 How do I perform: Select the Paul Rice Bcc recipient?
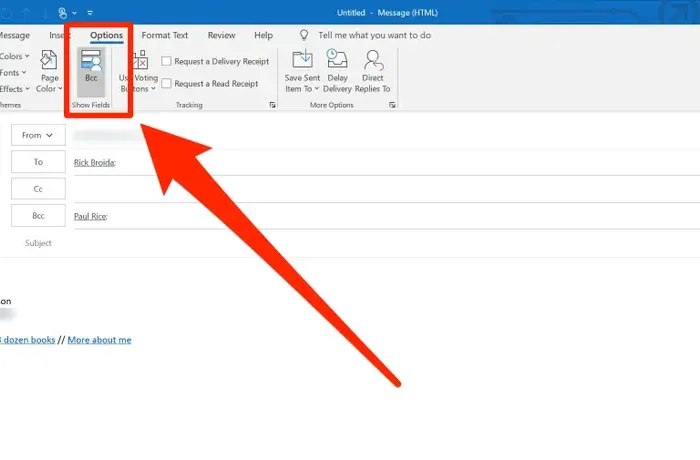(x=91, y=216)
